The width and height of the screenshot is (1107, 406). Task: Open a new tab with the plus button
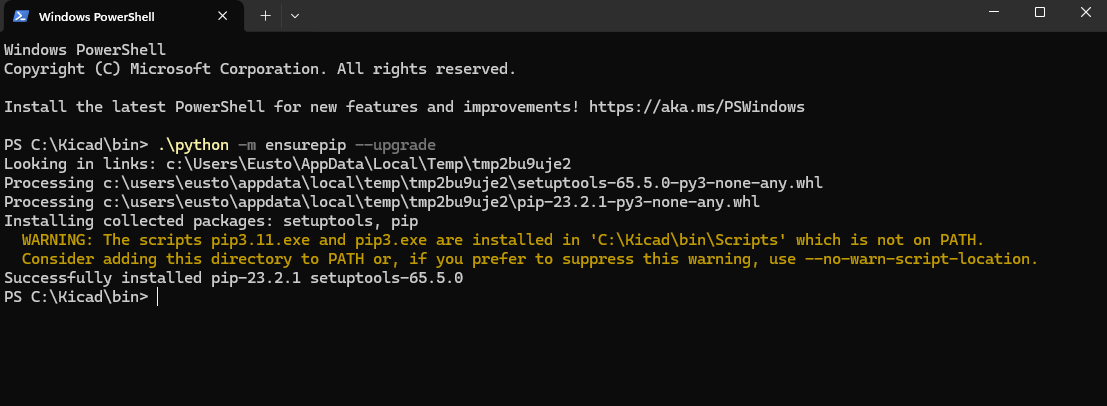click(265, 16)
